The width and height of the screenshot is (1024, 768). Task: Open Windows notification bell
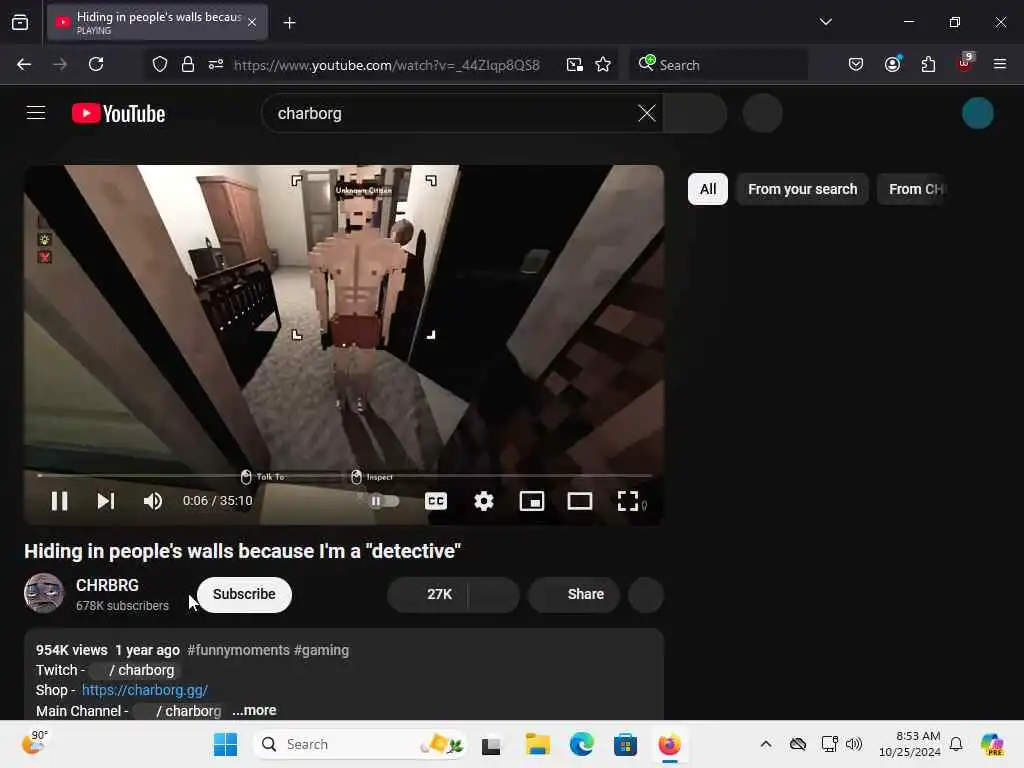(956, 744)
